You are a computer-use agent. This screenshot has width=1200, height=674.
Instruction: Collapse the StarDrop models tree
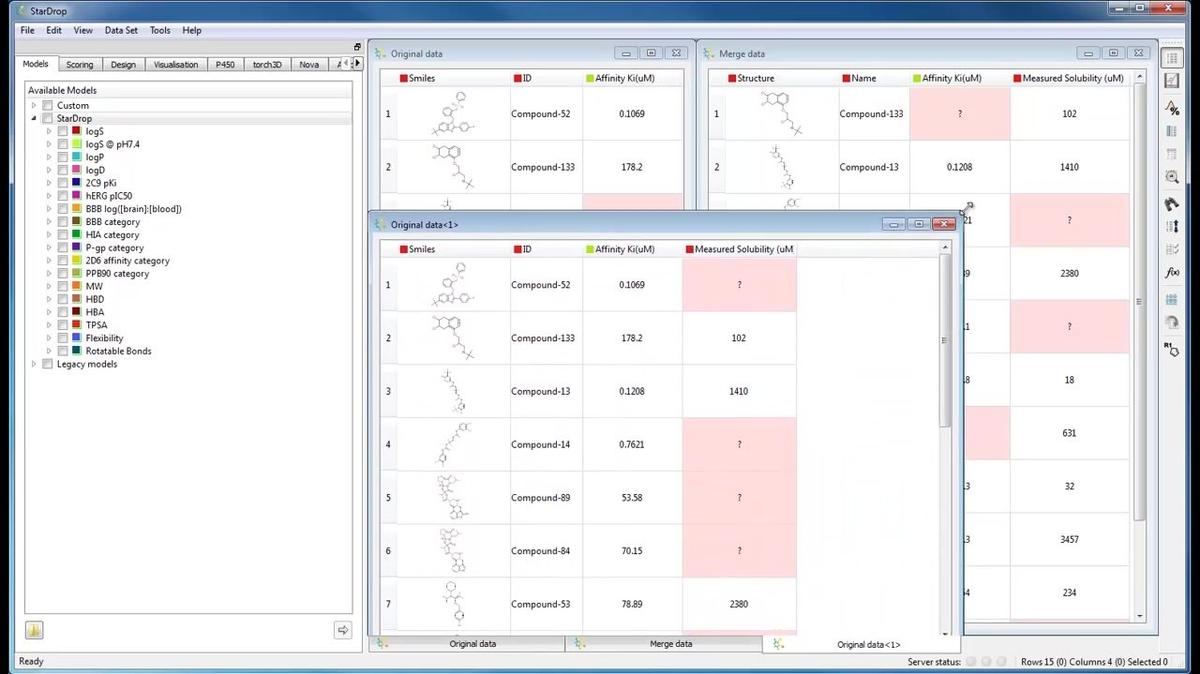click(34, 116)
